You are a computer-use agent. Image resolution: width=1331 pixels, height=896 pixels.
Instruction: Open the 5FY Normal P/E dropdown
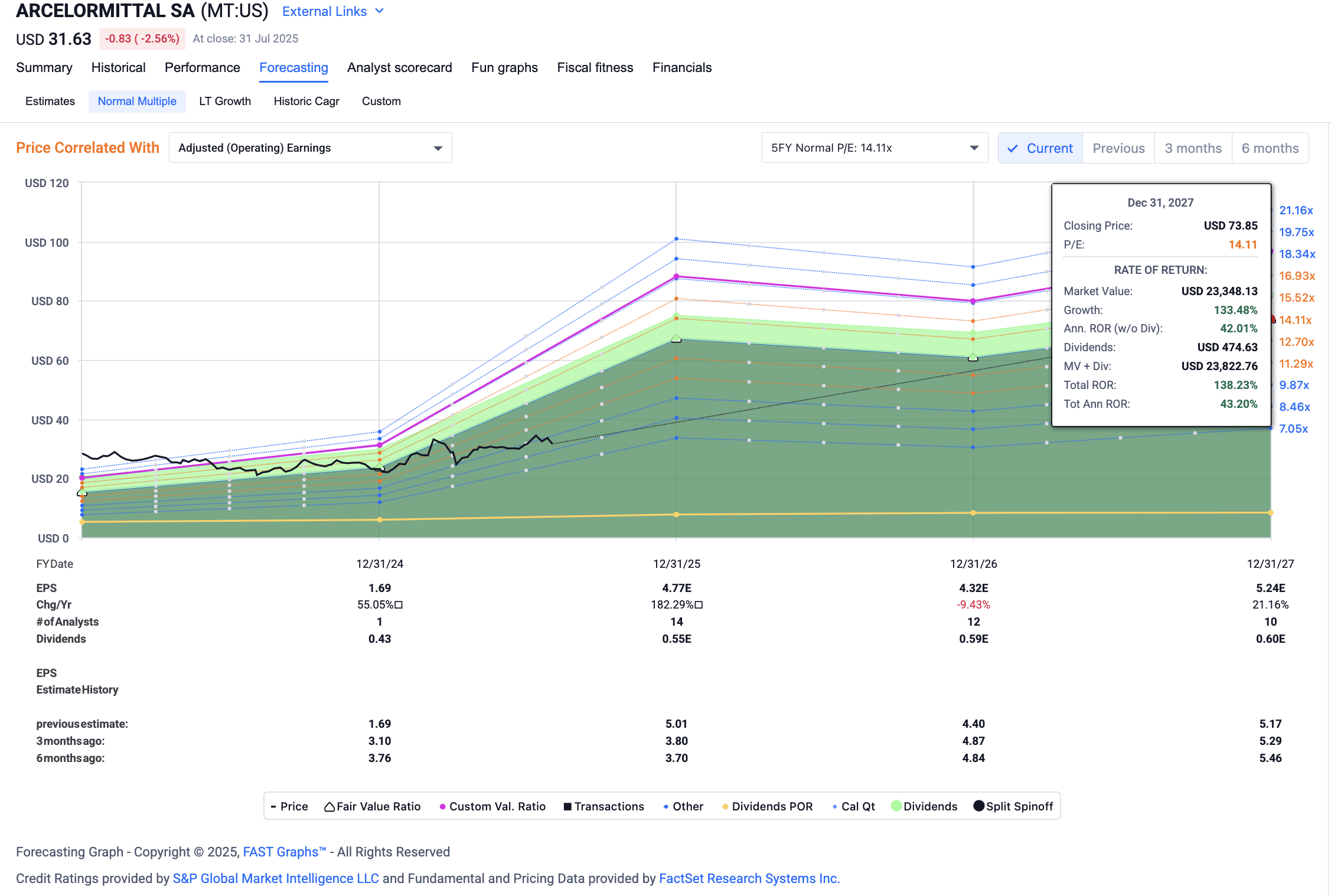[874, 148]
